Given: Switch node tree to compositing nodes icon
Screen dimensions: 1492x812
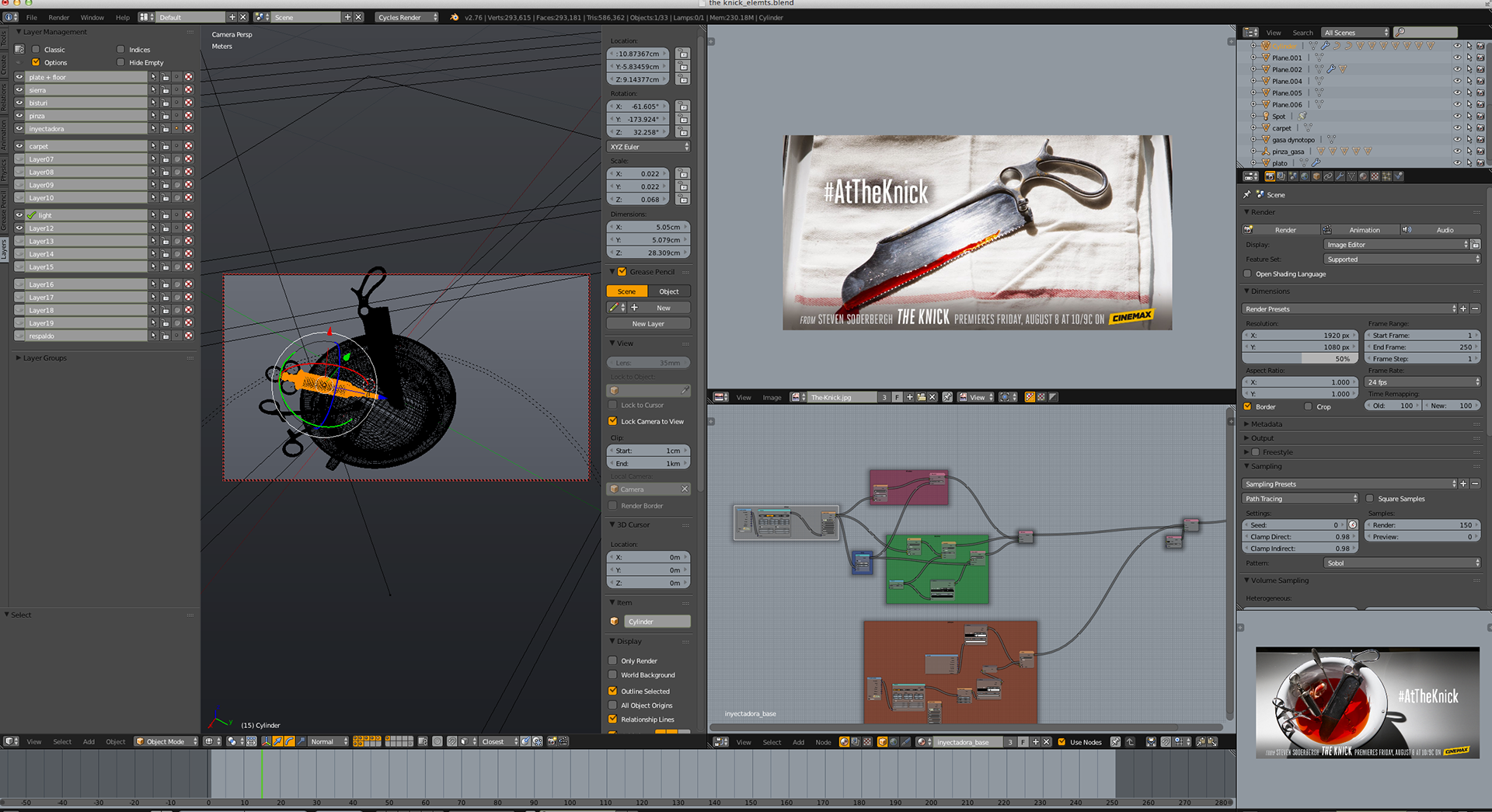Looking at the screenshot, I should 856,741.
